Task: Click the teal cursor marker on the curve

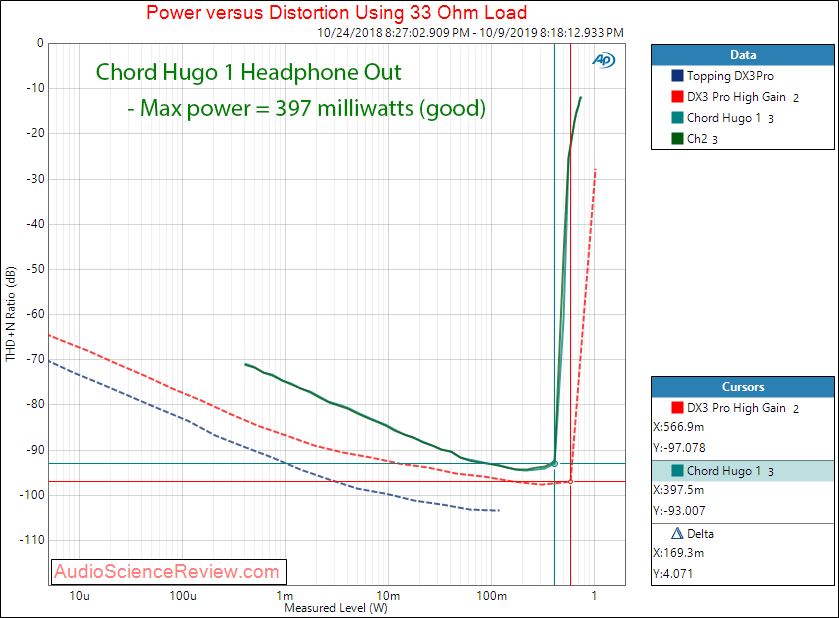Action: pyautogui.click(x=554, y=463)
